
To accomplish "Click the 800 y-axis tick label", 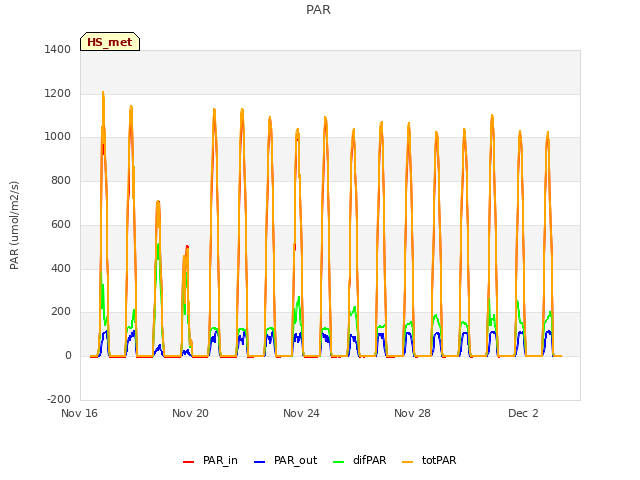I will 61,180.
